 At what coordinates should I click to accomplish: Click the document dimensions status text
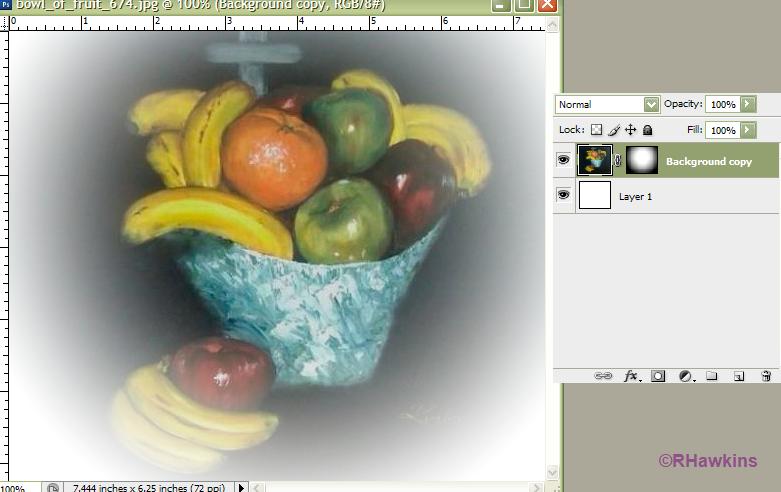[x=149, y=488]
